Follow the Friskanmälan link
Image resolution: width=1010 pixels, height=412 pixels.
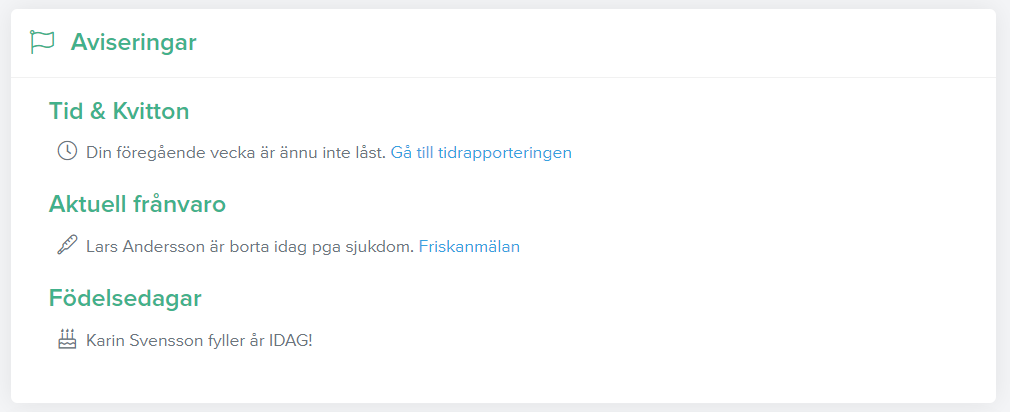[470, 247]
